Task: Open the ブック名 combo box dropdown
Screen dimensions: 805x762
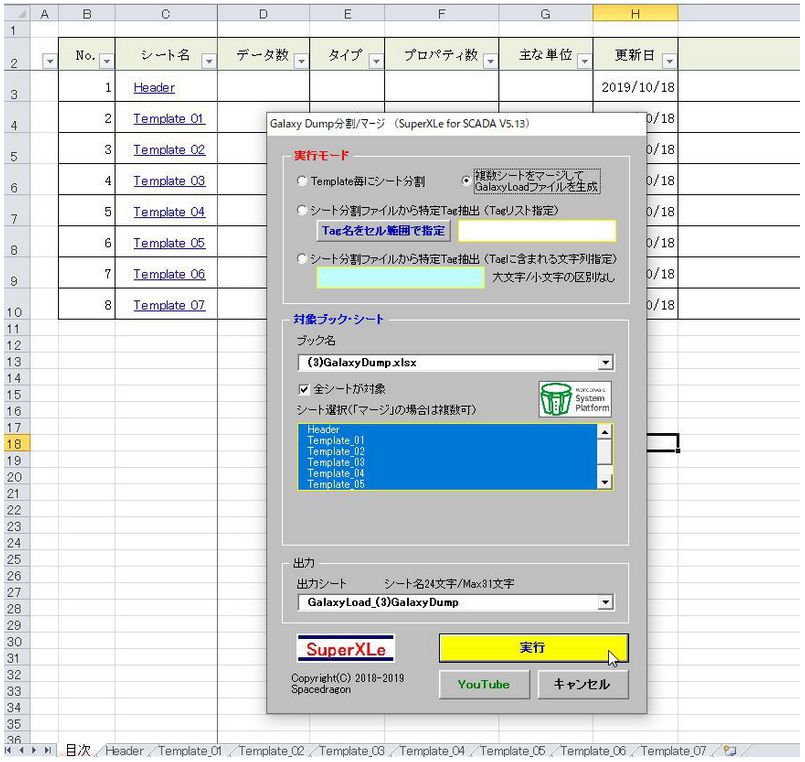Action: (606, 363)
